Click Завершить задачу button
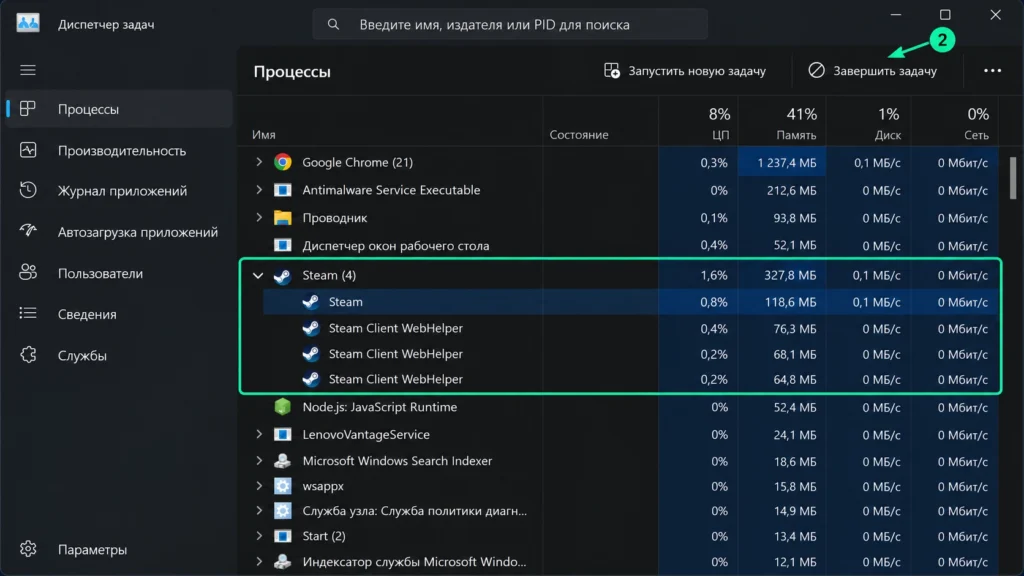 pos(872,71)
